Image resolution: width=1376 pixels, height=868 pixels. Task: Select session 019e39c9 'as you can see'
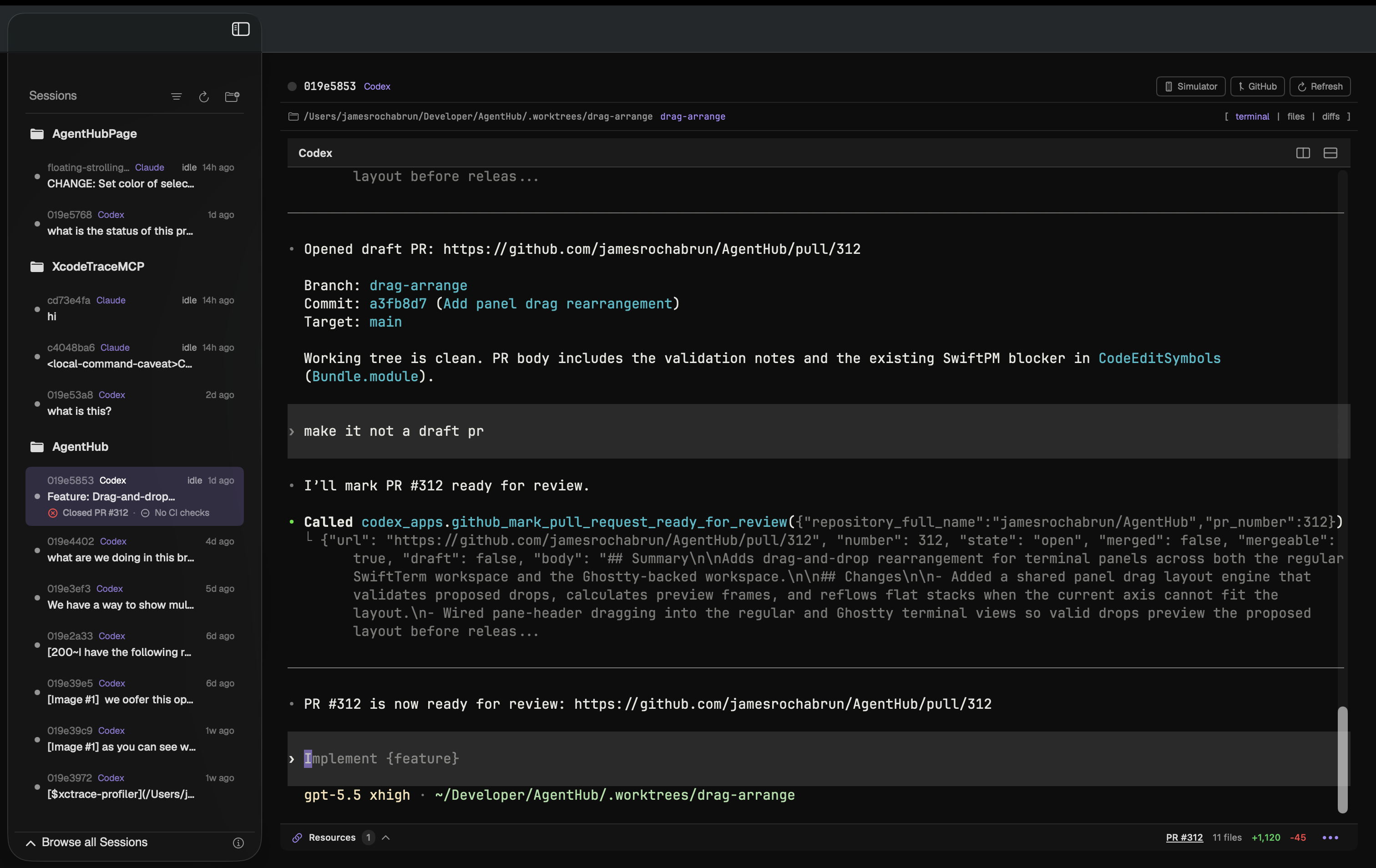tap(135, 739)
